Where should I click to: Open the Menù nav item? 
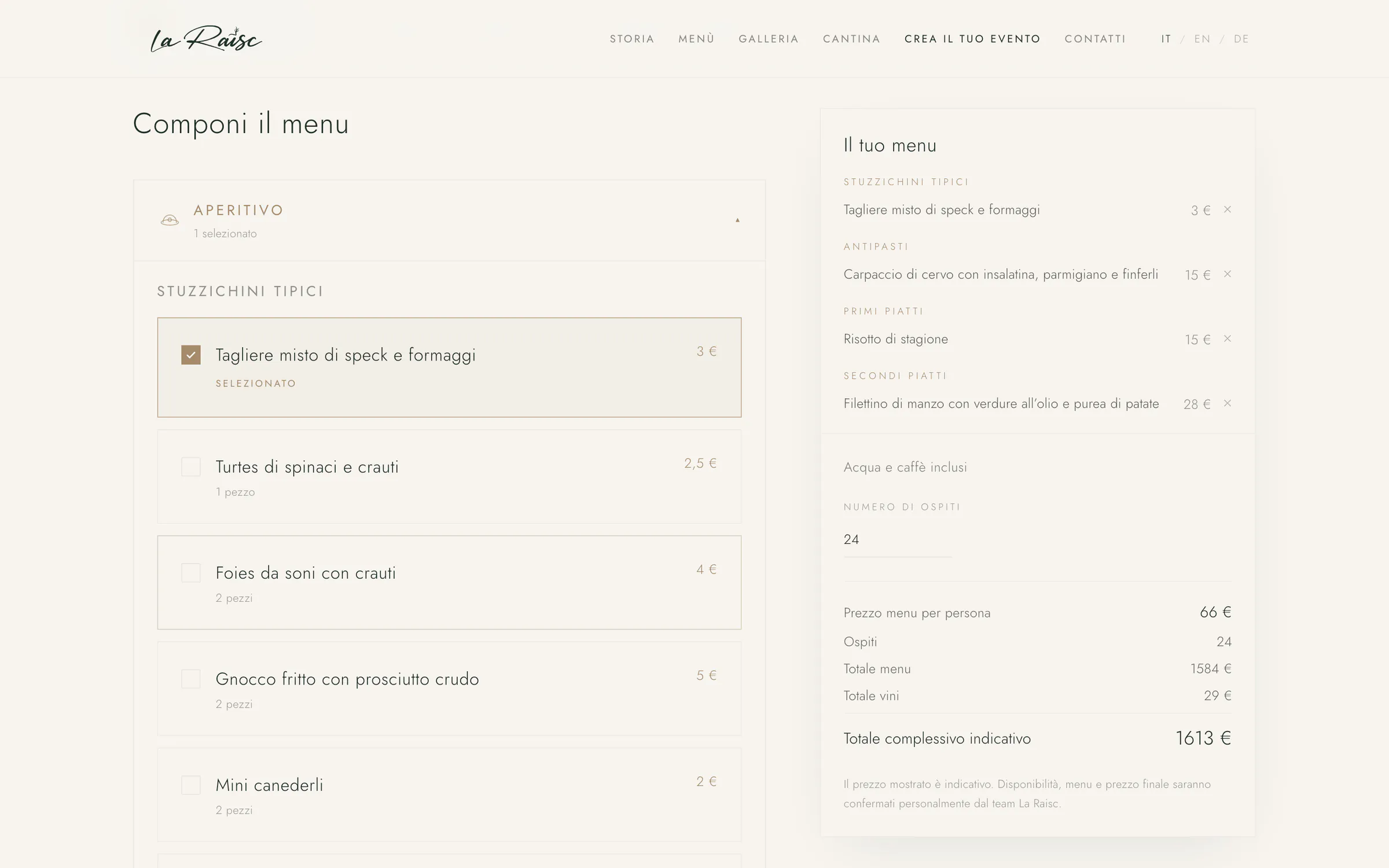coord(697,39)
